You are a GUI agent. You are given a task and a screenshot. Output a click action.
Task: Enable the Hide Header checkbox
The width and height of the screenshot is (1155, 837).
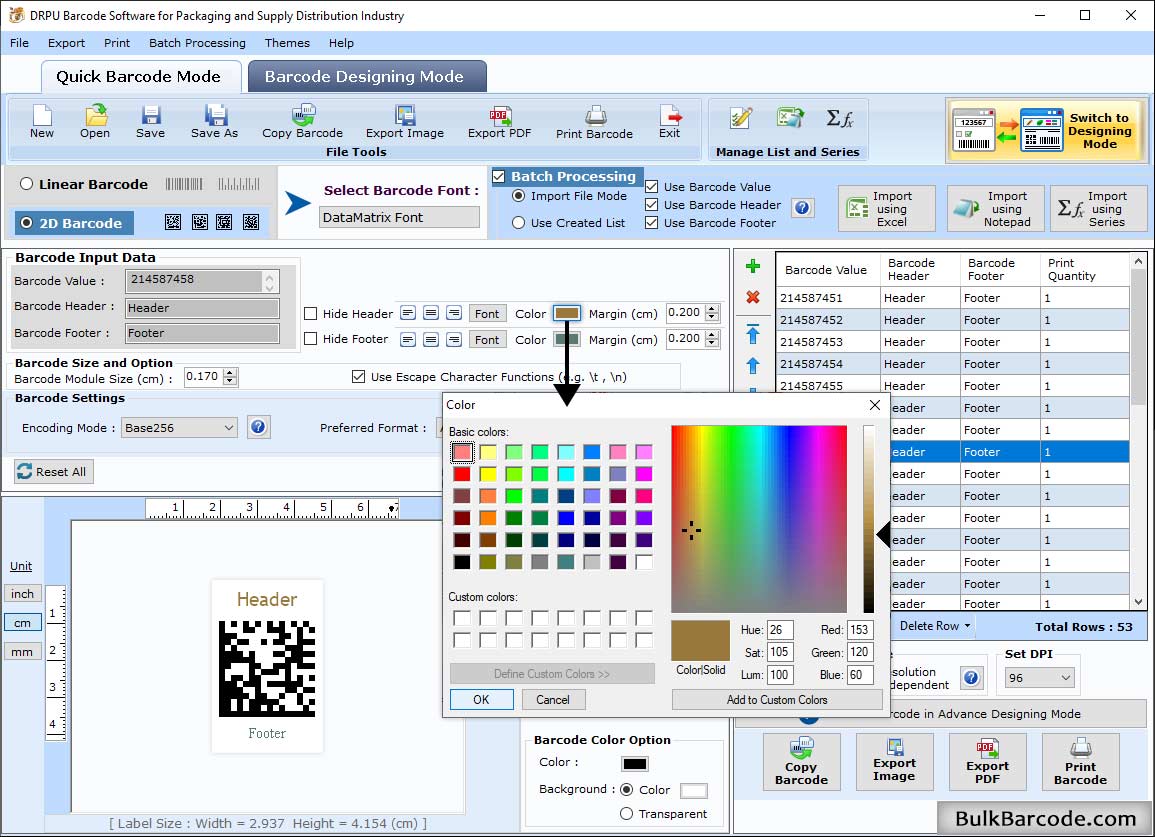point(311,314)
